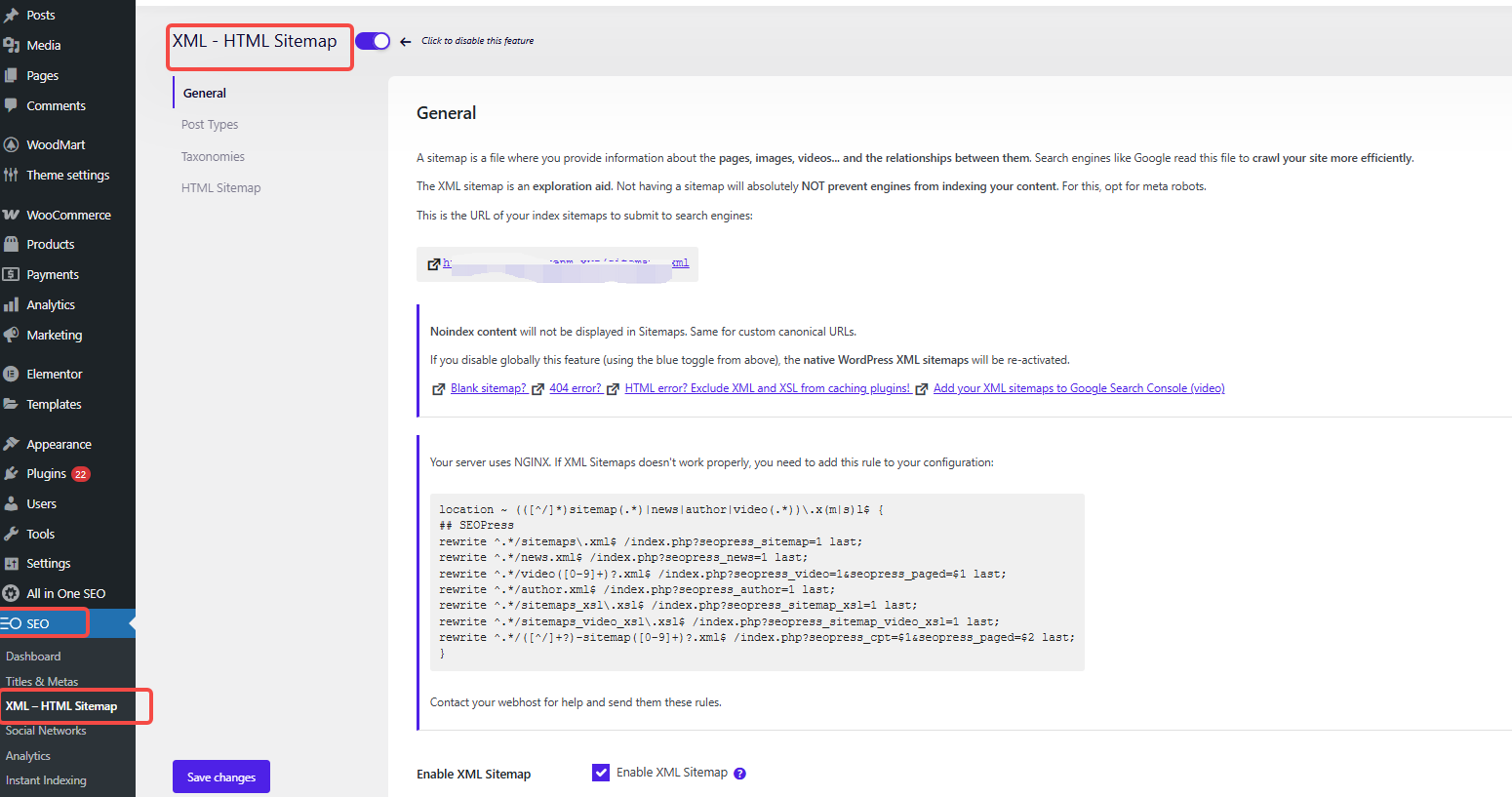The image size is (1512, 797).
Task: Open Elementor via its sidebar icon
Action: pyautogui.click(x=11, y=374)
